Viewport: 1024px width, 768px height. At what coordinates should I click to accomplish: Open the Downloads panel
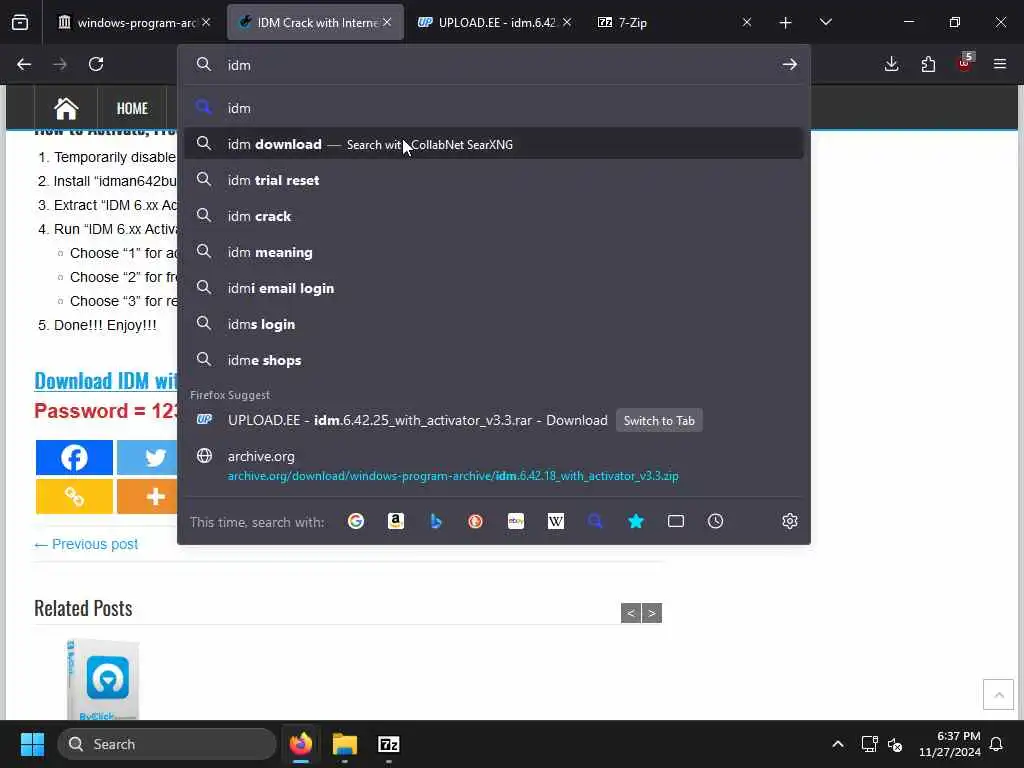891,64
